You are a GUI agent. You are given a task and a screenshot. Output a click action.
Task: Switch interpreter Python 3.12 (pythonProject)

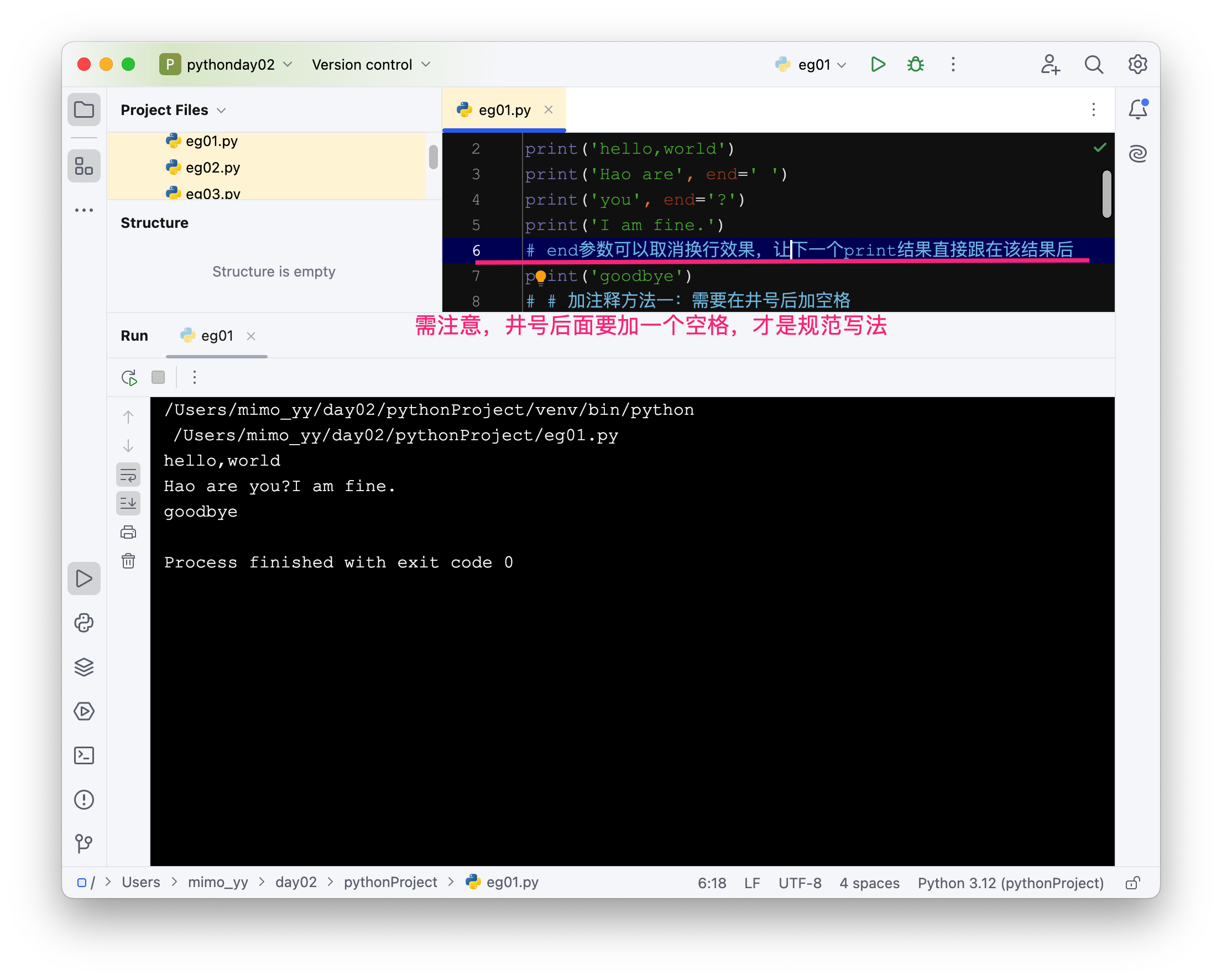[x=1011, y=883]
